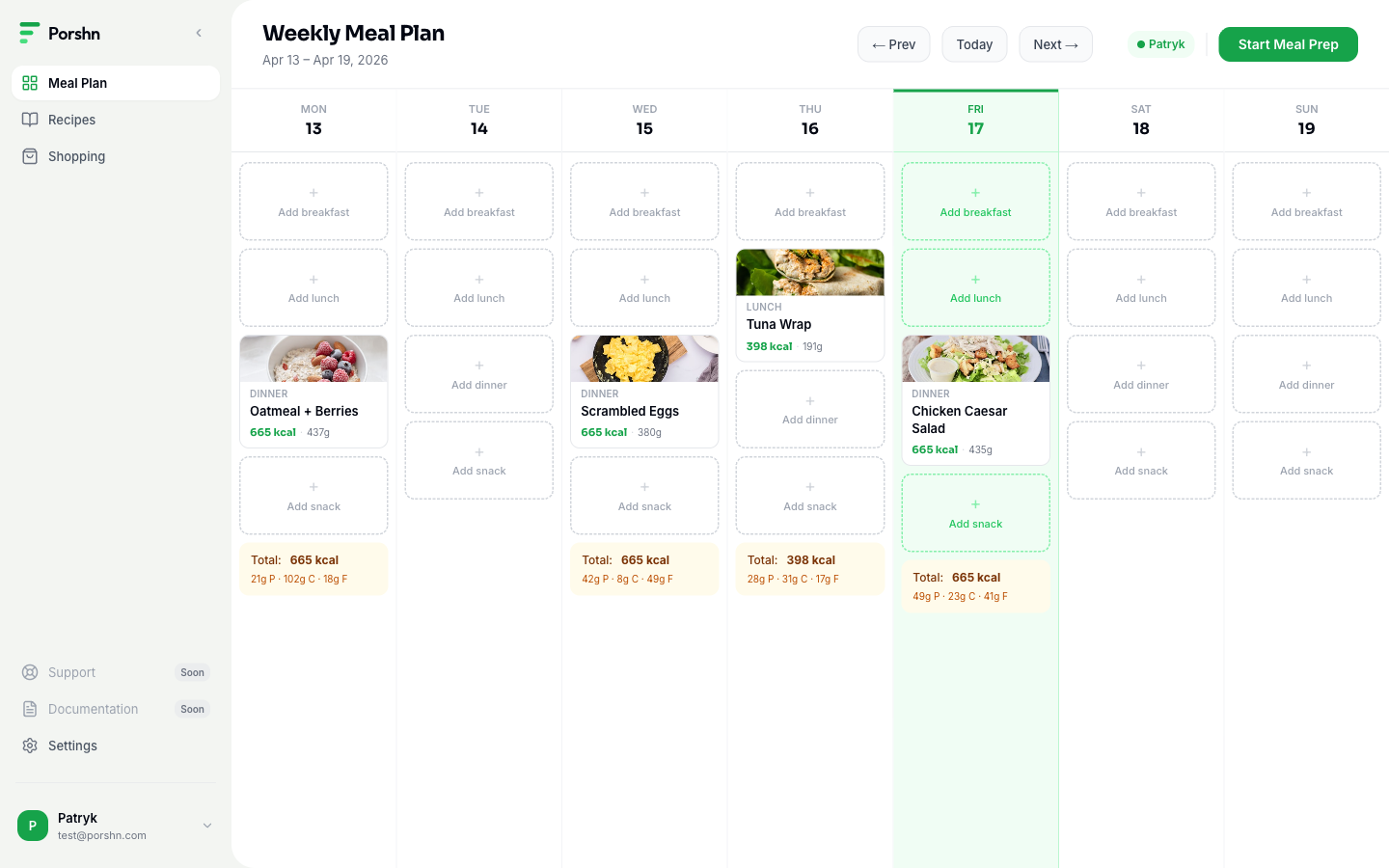Click the Recipes book icon
This screenshot has width=1389, height=868.
click(x=30, y=120)
